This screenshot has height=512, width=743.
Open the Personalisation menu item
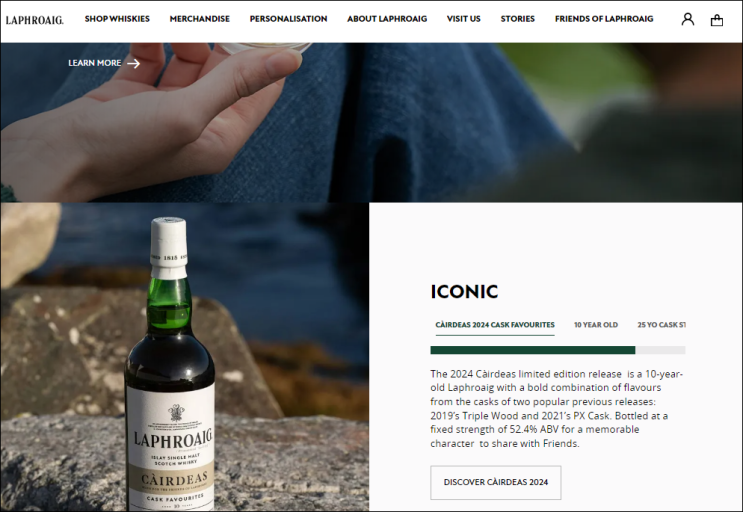[x=288, y=19]
